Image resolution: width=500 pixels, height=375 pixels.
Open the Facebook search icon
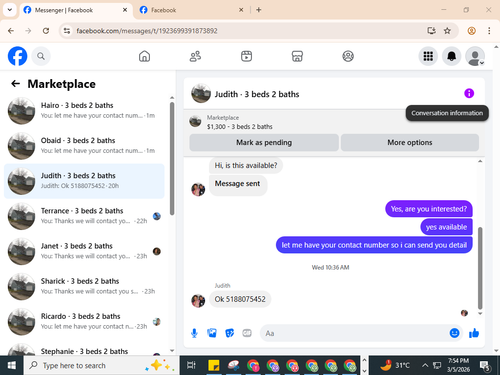(x=41, y=56)
